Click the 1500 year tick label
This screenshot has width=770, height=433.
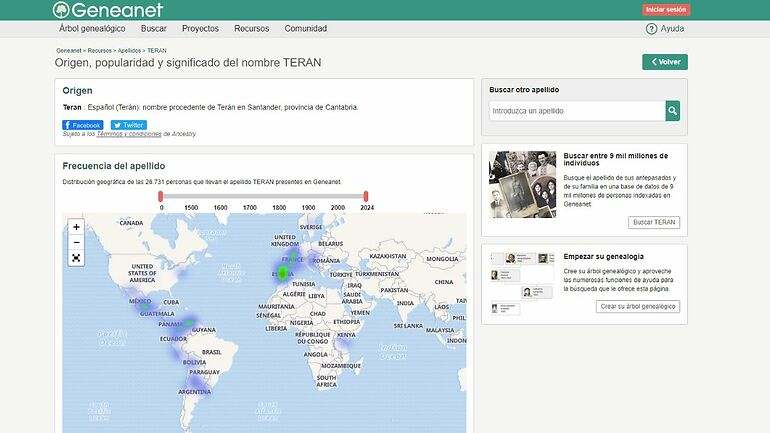pos(191,208)
